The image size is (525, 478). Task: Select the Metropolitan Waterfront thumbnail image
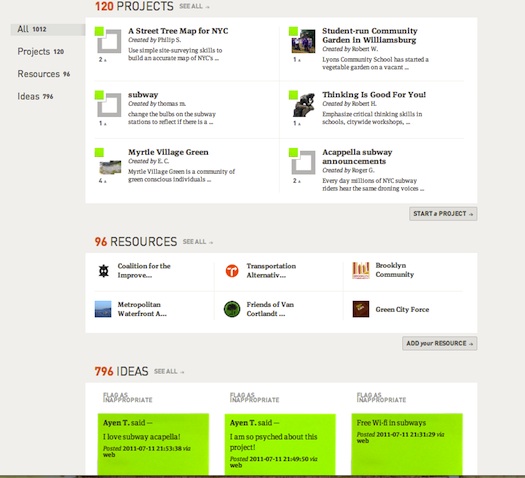pos(103,309)
